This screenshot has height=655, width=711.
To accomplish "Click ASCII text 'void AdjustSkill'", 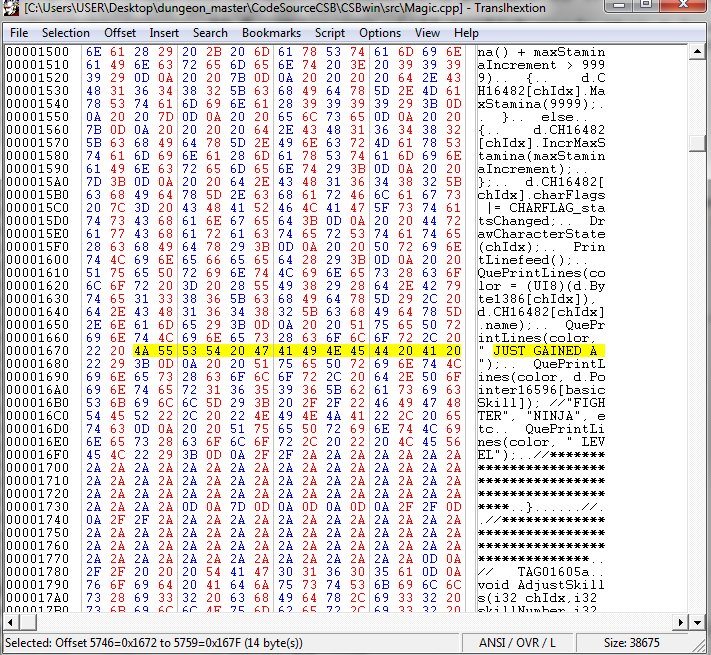I will [541, 585].
